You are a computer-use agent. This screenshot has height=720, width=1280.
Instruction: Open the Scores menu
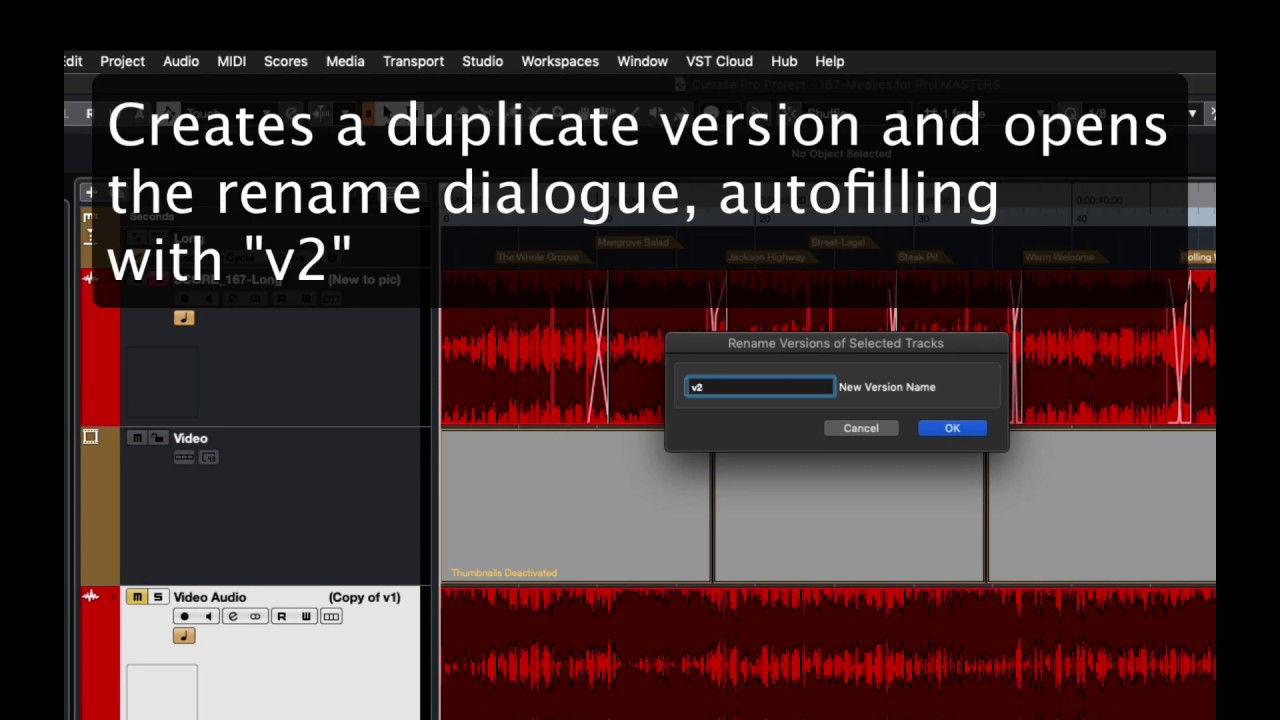click(x=286, y=61)
